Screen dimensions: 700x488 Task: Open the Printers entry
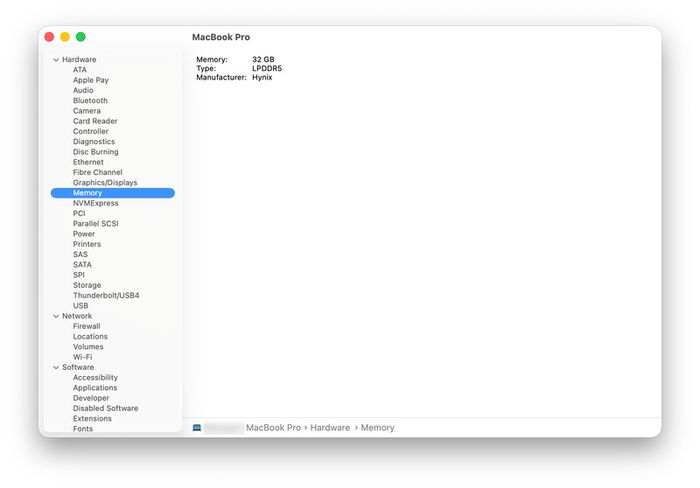(87, 244)
